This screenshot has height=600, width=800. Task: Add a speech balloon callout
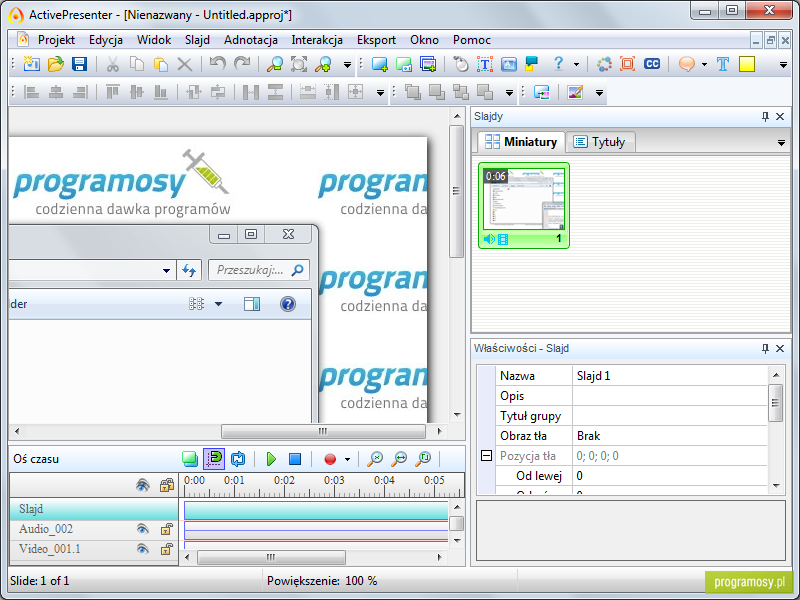pos(687,64)
